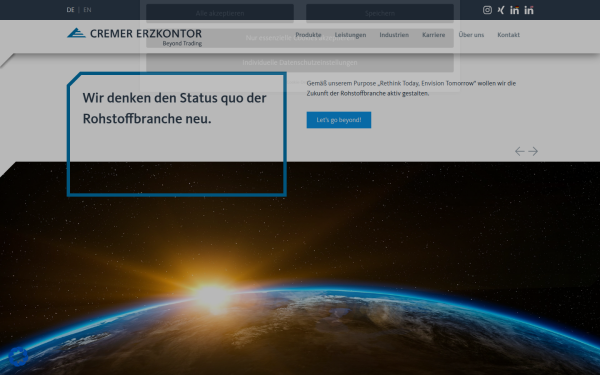Open the Kontakt menu
The height and width of the screenshot is (375, 600).
click(x=509, y=35)
